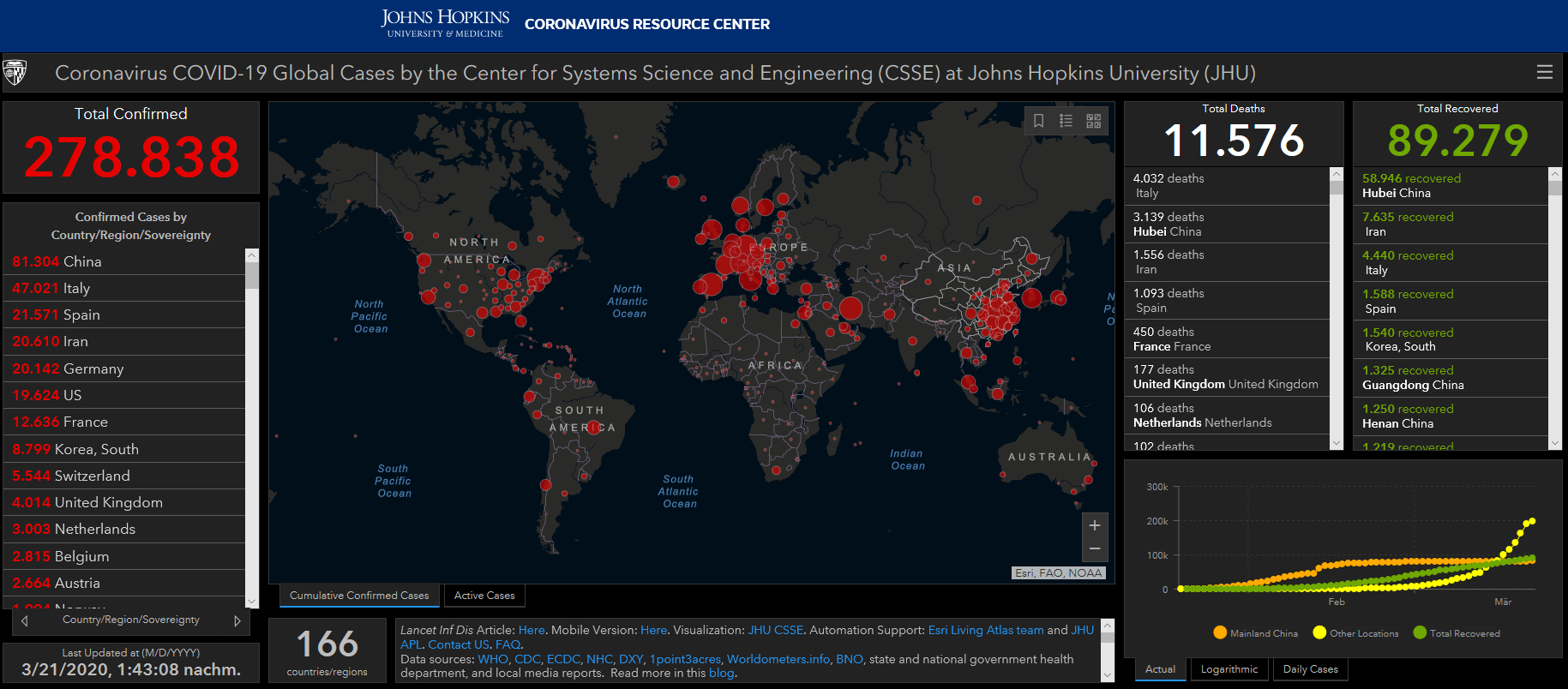This screenshot has height=689, width=1568.
Task: Switch chart to the Logarithmic tab
Action: (x=1229, y=669)
